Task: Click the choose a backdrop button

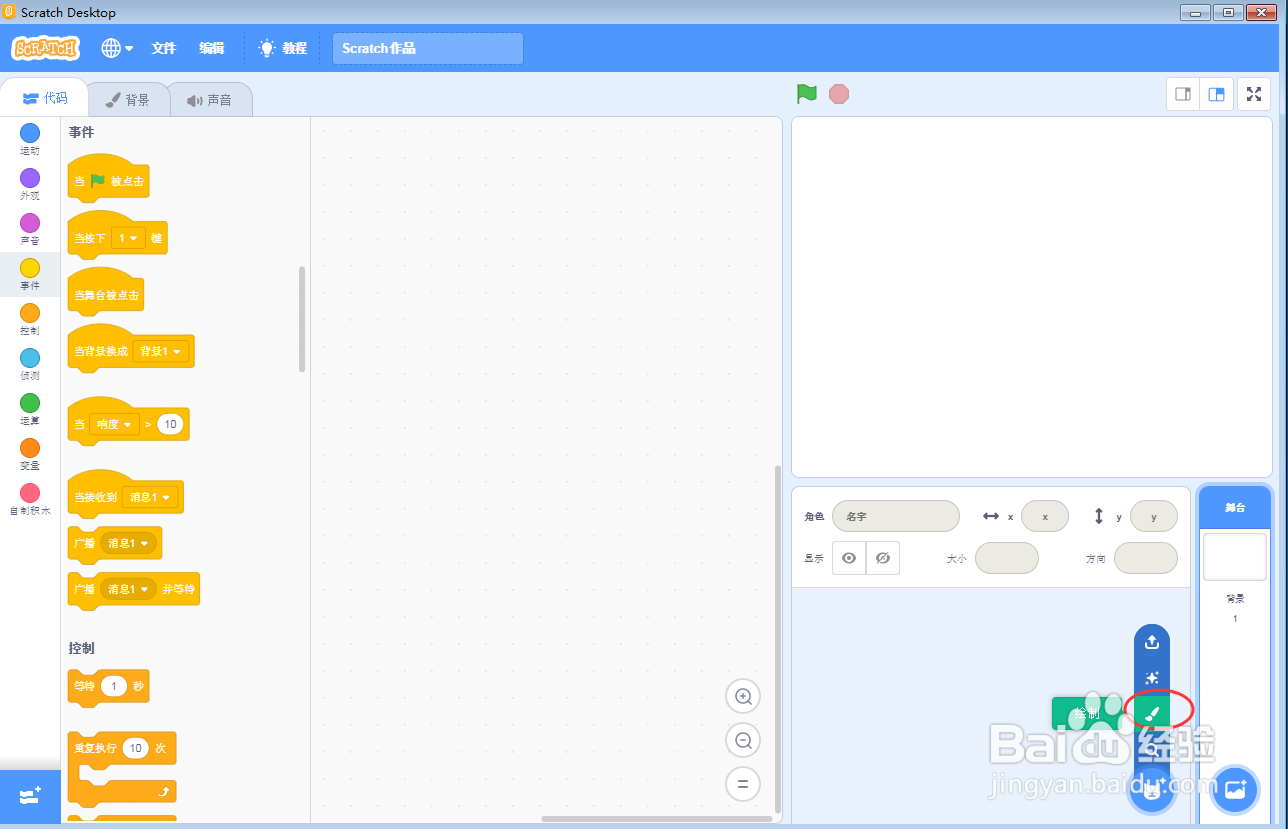Action: pyautogui.click(x=1235, y=789)
